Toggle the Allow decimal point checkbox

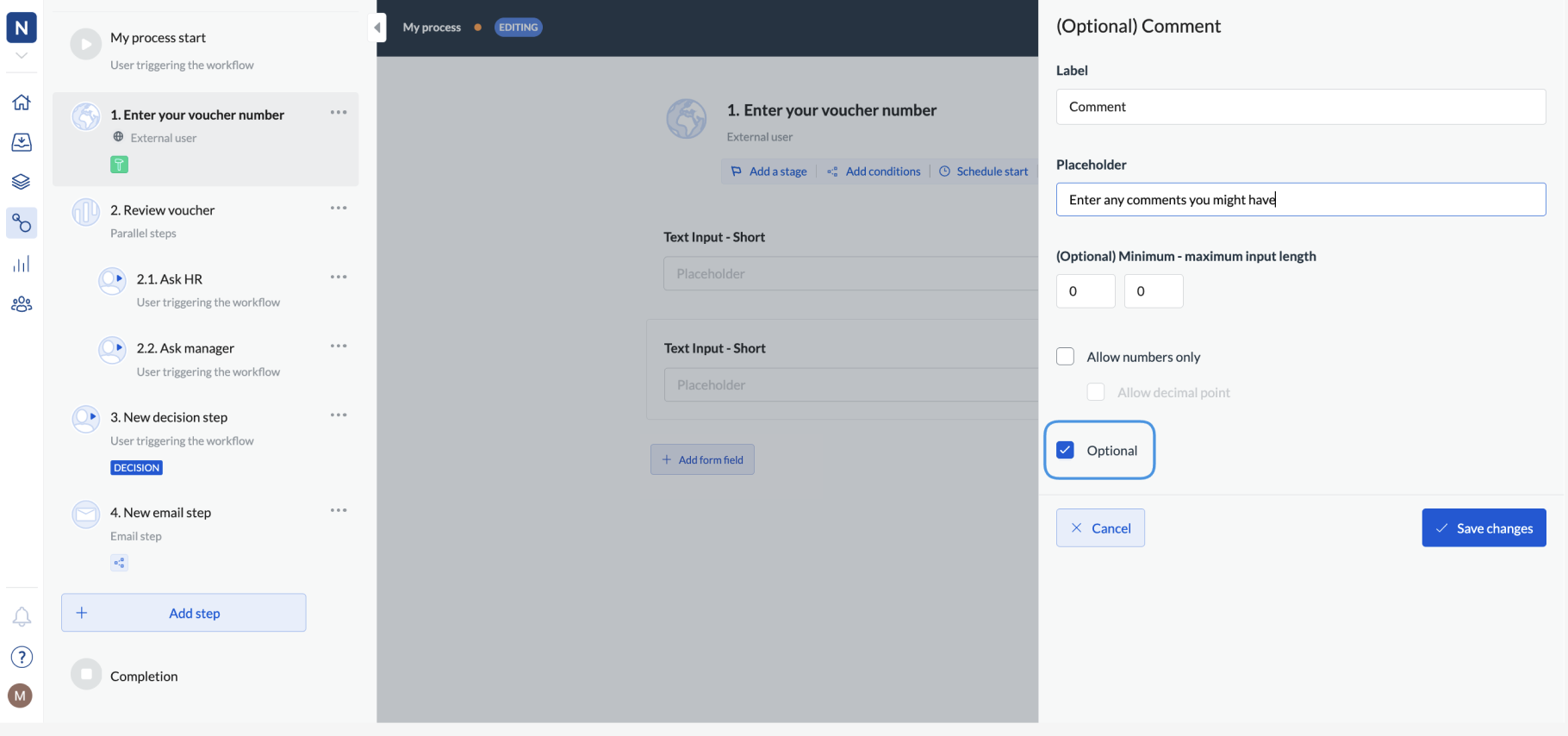pyautogui.click(x=1096, y=392)
